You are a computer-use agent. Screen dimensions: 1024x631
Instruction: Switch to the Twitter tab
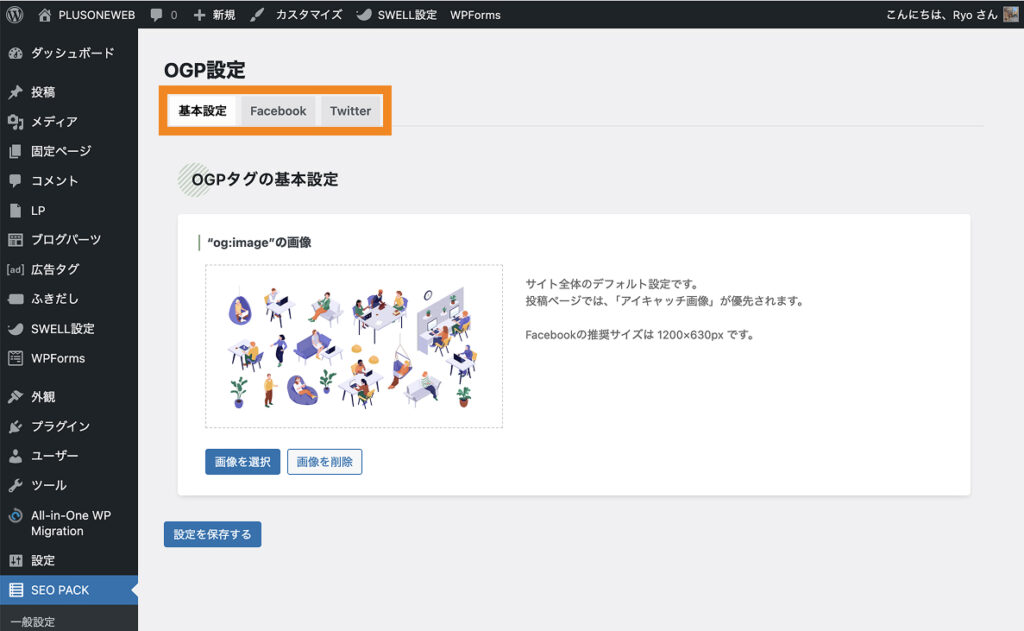click(350, 111)
